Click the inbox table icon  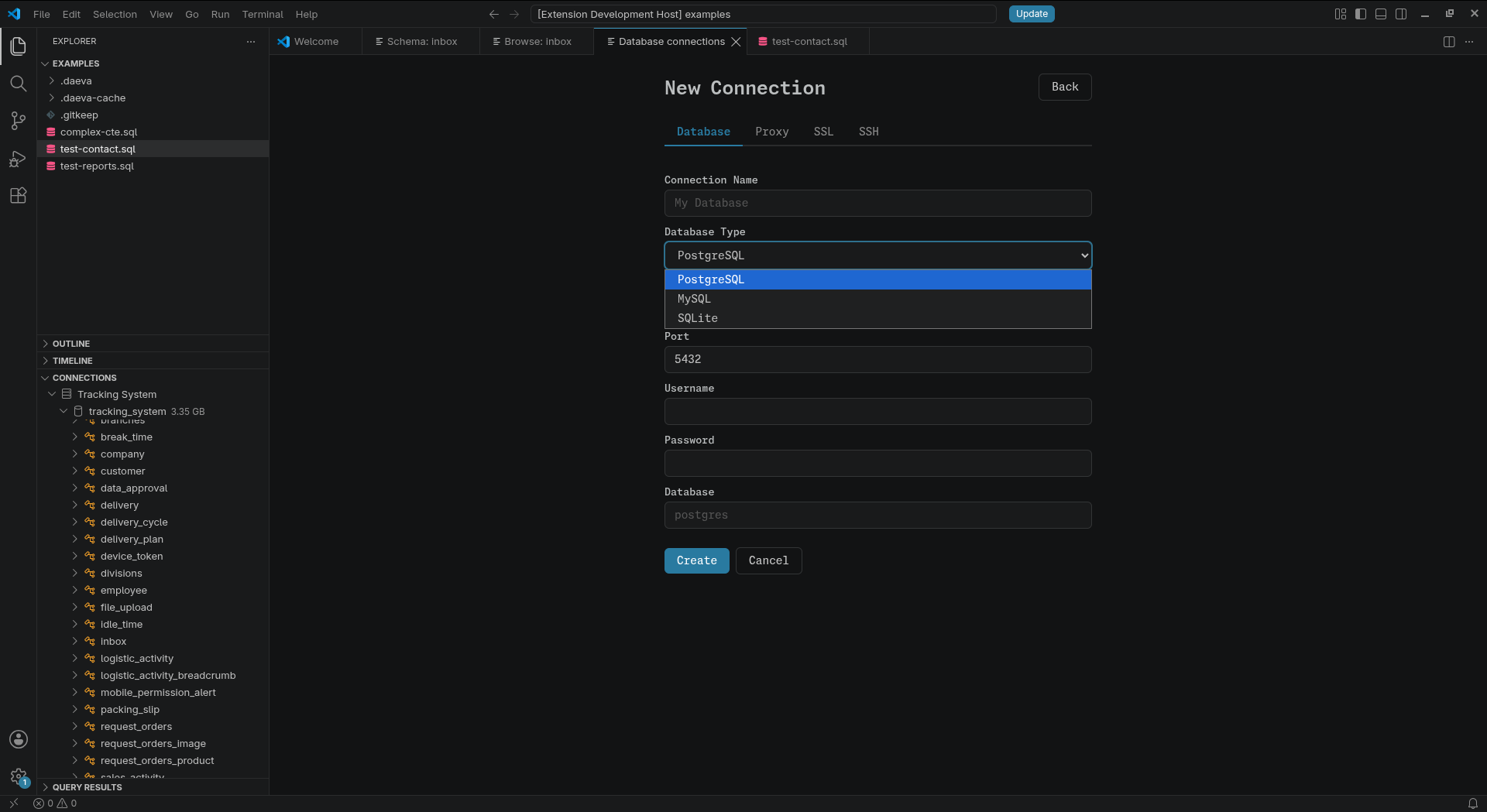click(x=90, y=641)
